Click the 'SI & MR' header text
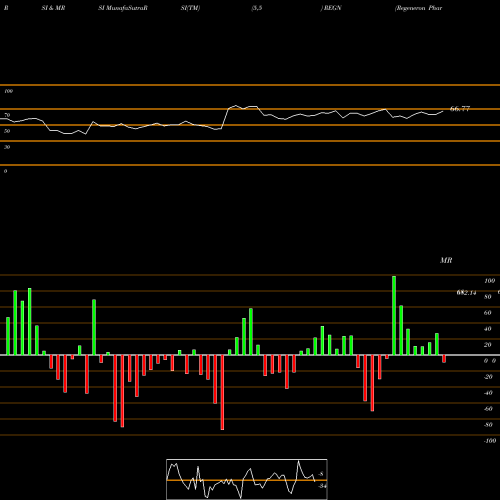The width and height of the screenshot is (500, 500). pyautogui.click(x=53, y=8)
